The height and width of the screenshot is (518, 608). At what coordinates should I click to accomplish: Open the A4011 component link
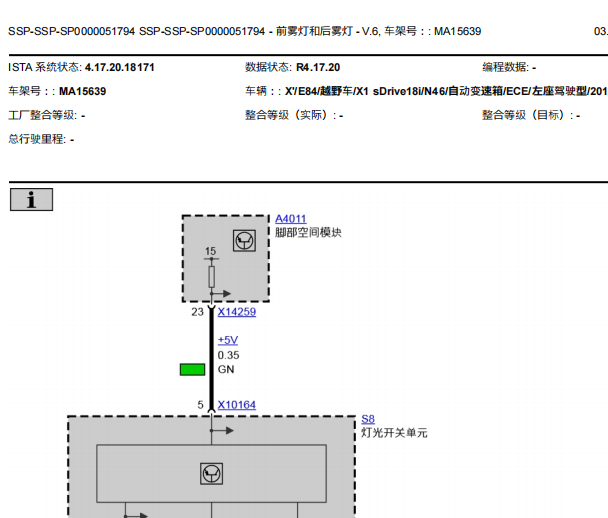[290, 219]
